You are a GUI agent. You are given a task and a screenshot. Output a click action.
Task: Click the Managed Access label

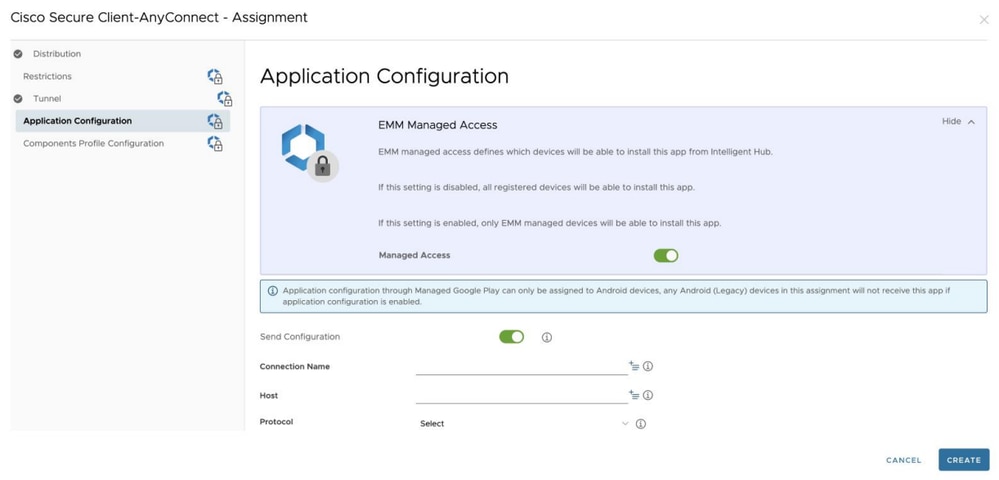(x=414, y=255)
